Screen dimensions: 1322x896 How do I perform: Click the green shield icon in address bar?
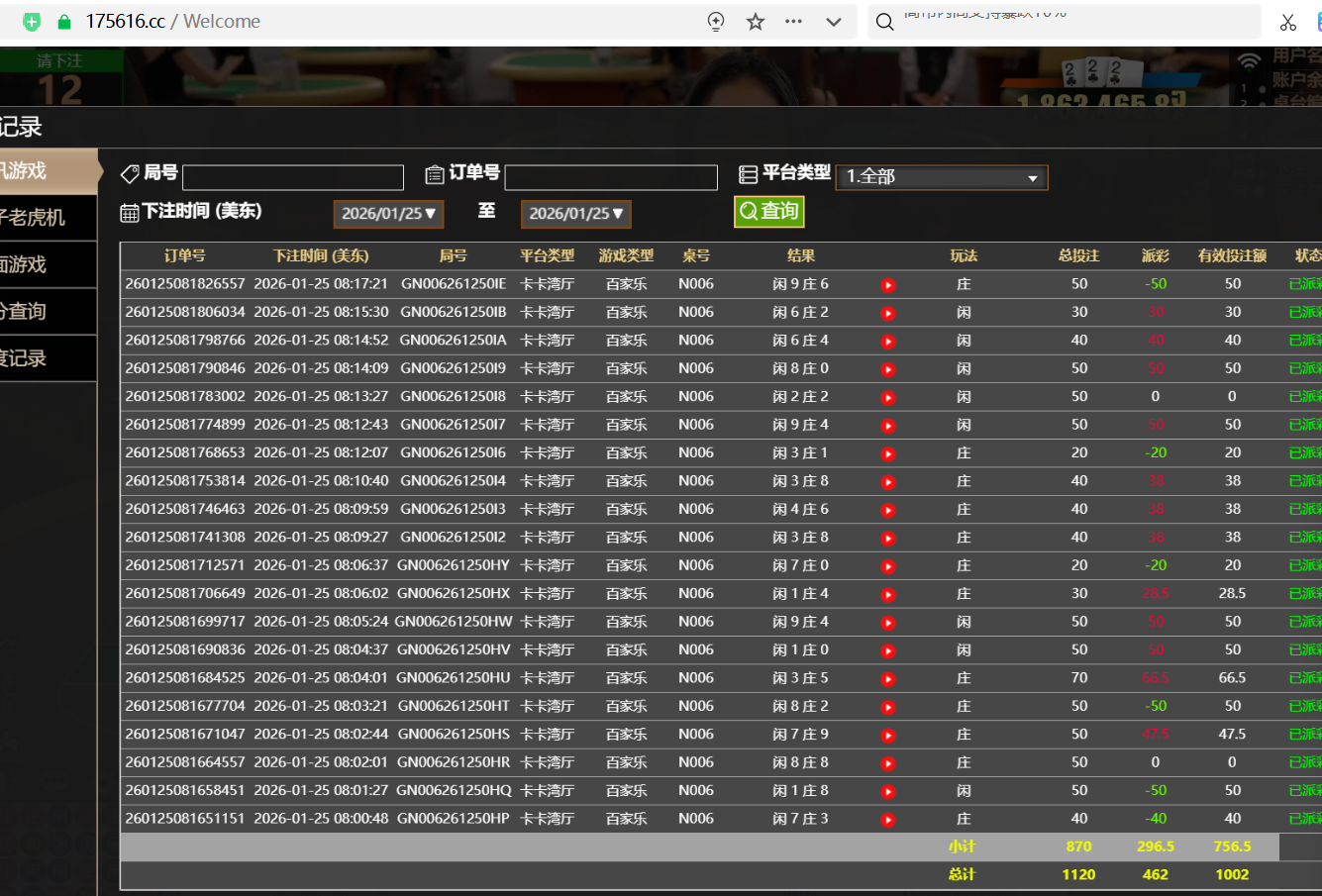(32, 22)
